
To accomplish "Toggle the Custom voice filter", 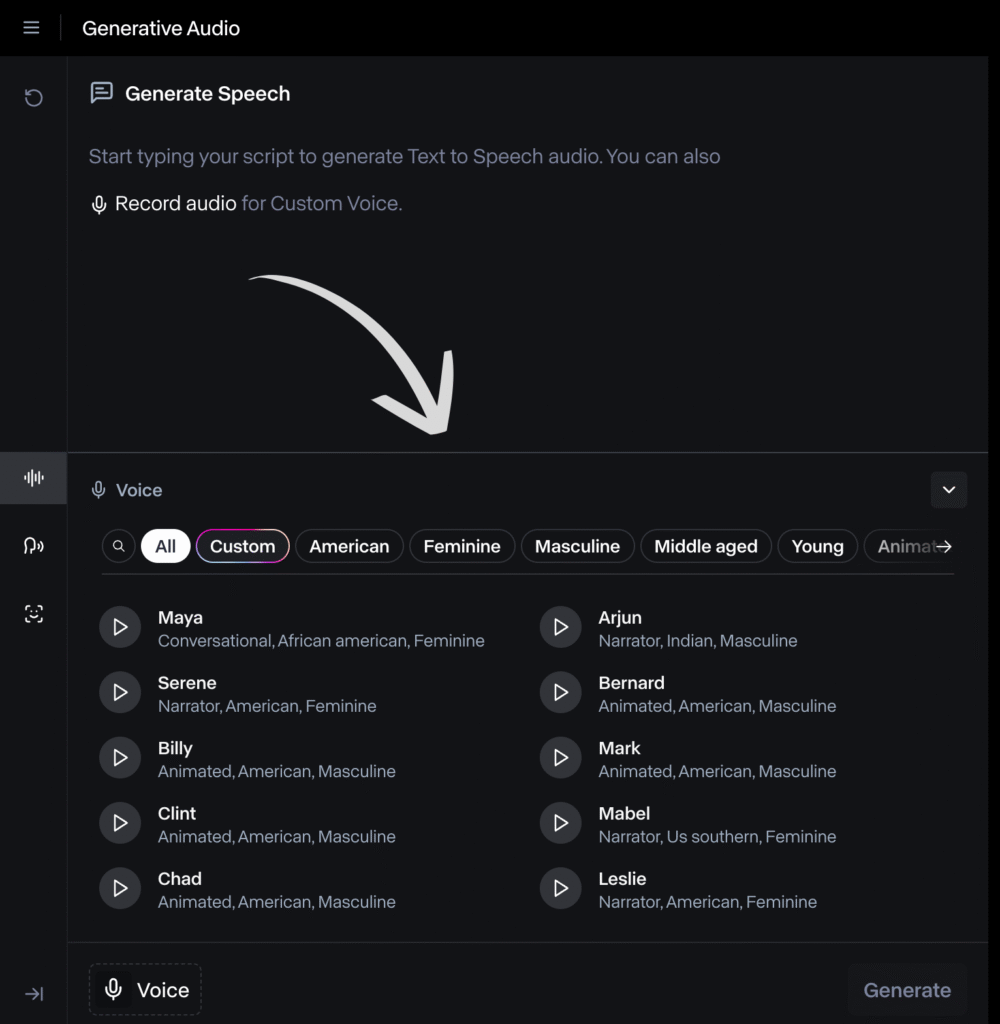I will pos(242,546).
